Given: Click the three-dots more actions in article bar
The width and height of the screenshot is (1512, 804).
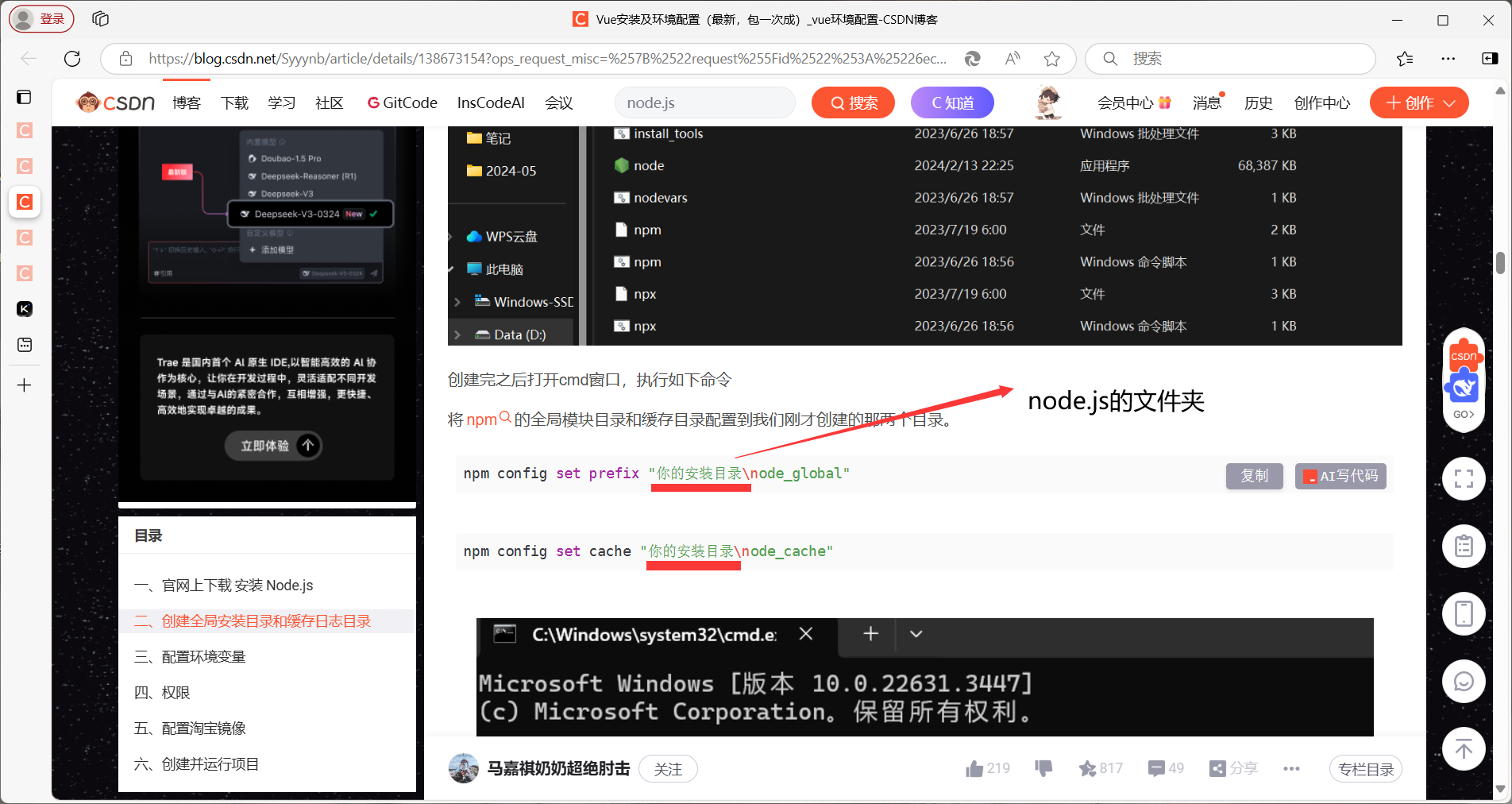Looking at the screenshot, I should 1291,768.
